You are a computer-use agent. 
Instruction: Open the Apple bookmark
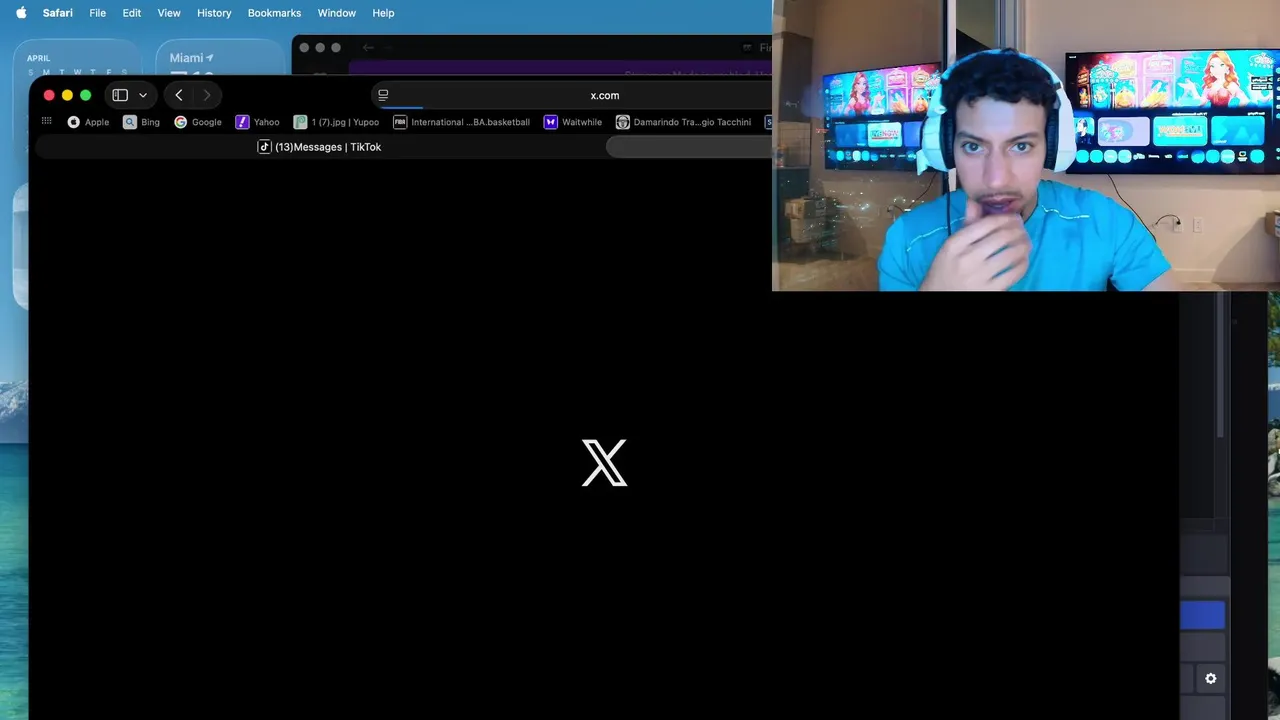click(x=88, y=122)
